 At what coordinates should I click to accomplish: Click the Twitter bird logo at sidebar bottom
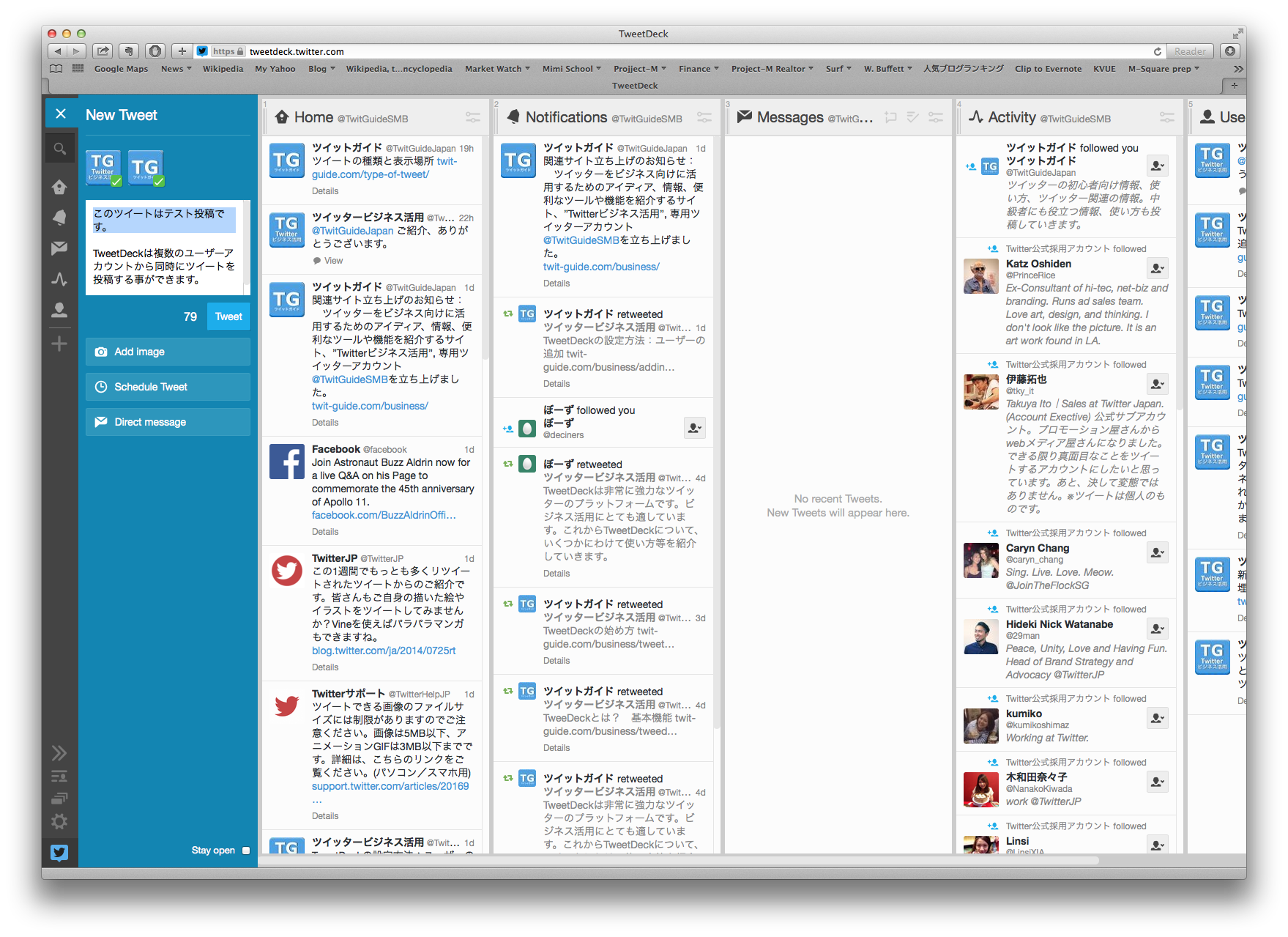click(59, 852)
